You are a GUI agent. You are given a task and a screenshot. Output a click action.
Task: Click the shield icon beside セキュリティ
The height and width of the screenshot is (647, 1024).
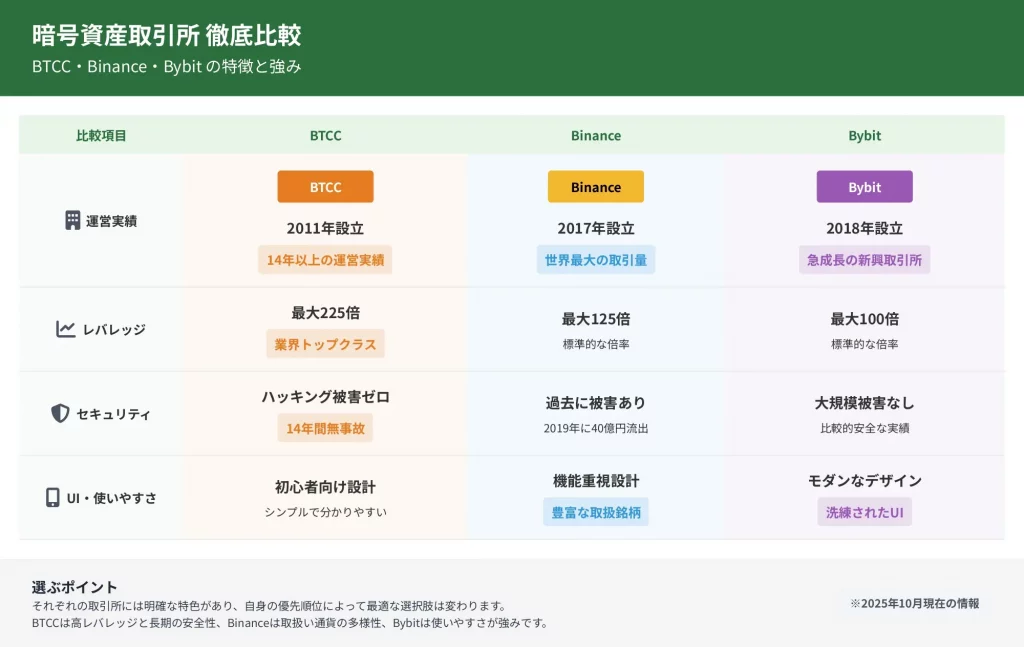pos(60,414)
